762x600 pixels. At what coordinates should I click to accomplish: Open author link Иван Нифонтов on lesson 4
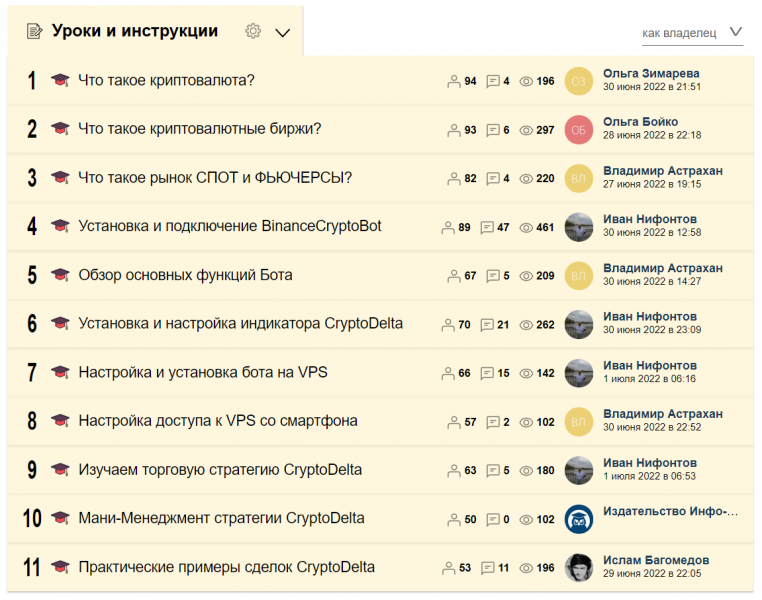(650, 219)
